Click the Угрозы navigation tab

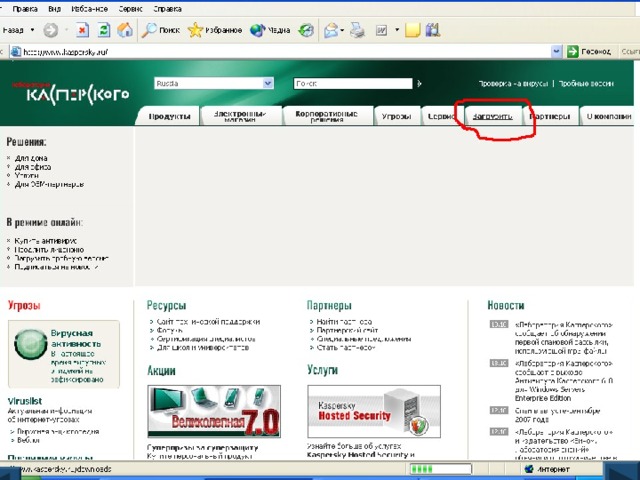tap(396, 116)
